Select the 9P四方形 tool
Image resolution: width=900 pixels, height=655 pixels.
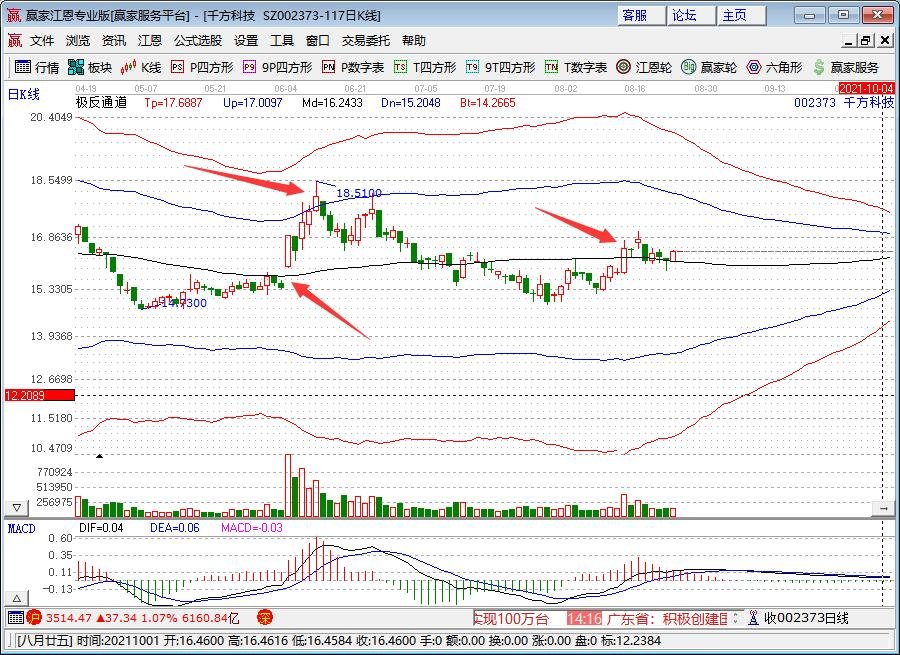[x=277, y=68]
